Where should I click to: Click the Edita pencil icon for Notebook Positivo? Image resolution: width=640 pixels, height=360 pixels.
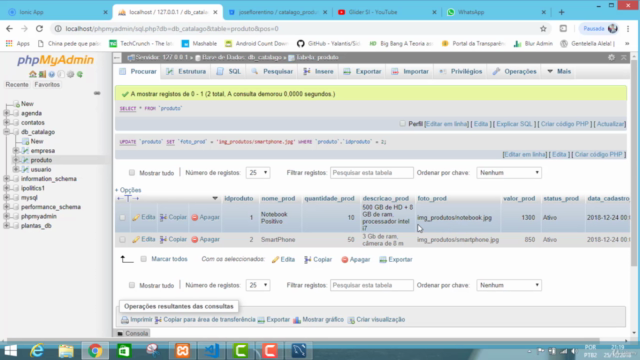click(136, 218)
